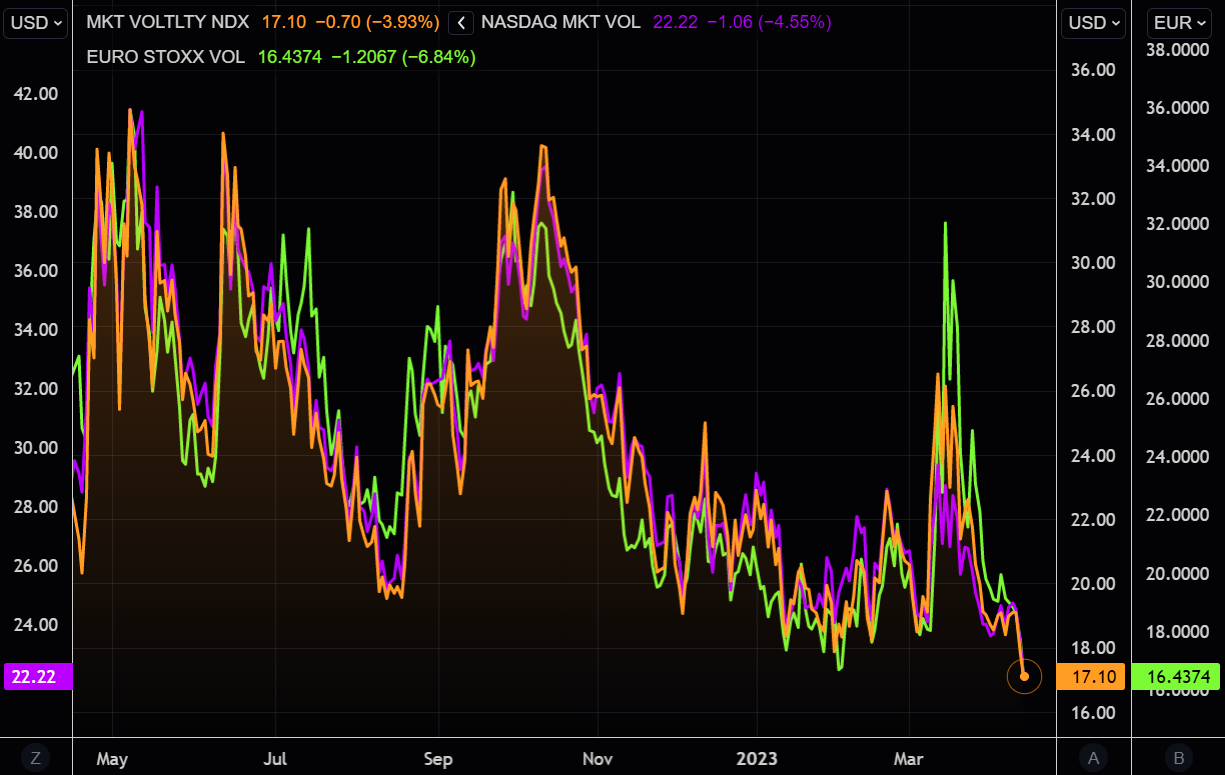Viewport: 1225px width, 775px height.
Task: Open the USD dropdown next to EUR
Action: click(x=1092, y=22)
